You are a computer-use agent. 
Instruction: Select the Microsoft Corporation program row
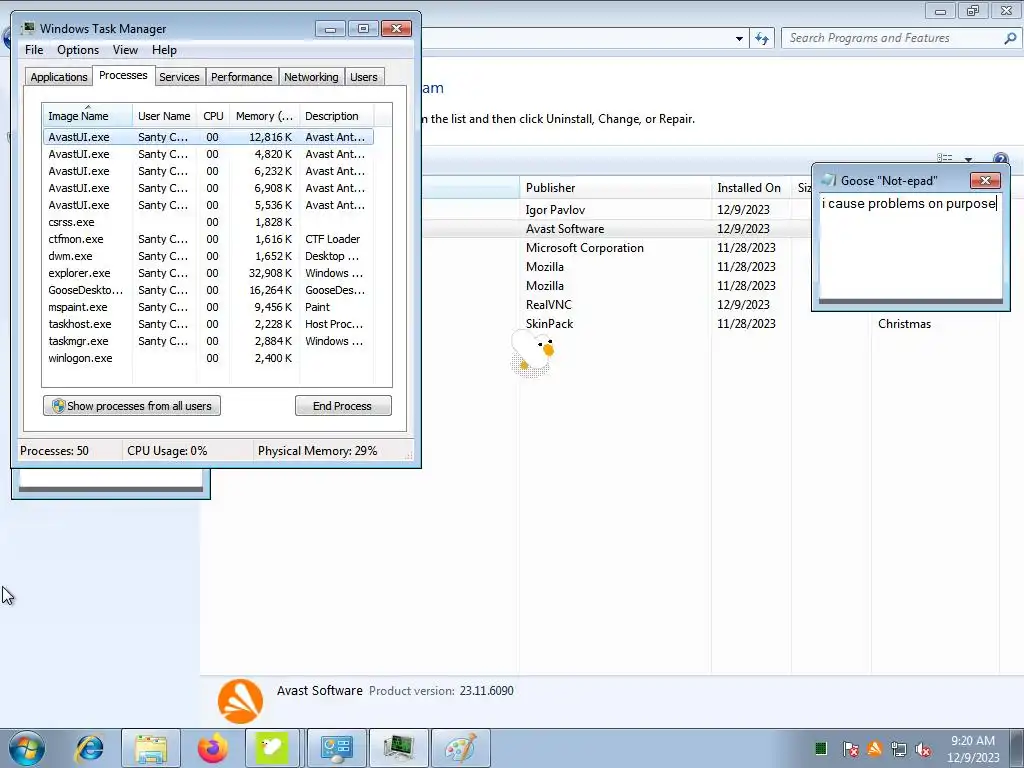616,248
